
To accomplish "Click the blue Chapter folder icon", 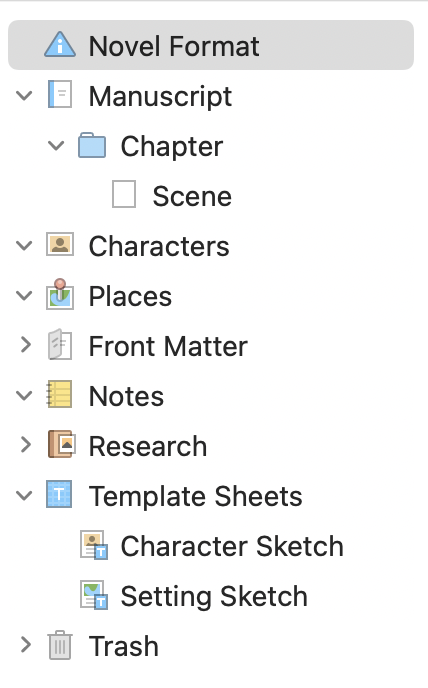I will click(92, 145).
